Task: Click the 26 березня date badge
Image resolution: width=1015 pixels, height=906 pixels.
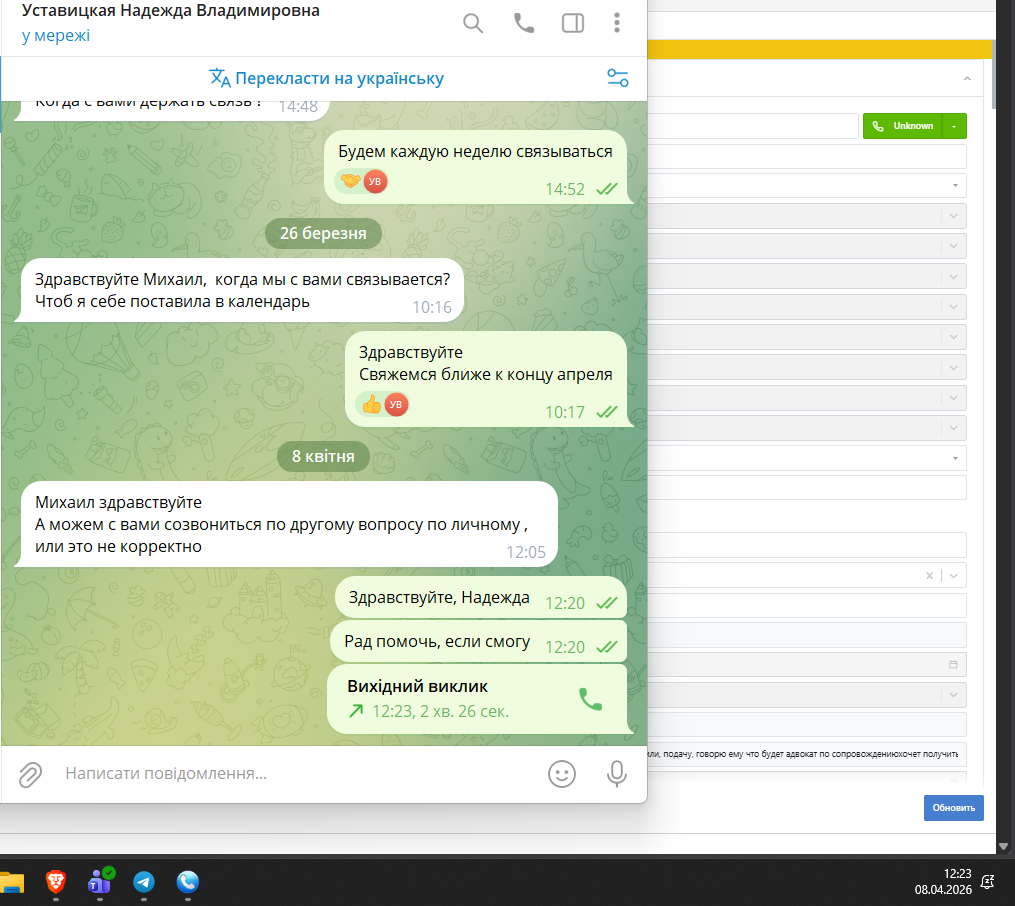Action: pyautogui.click(x=323, y=234)
